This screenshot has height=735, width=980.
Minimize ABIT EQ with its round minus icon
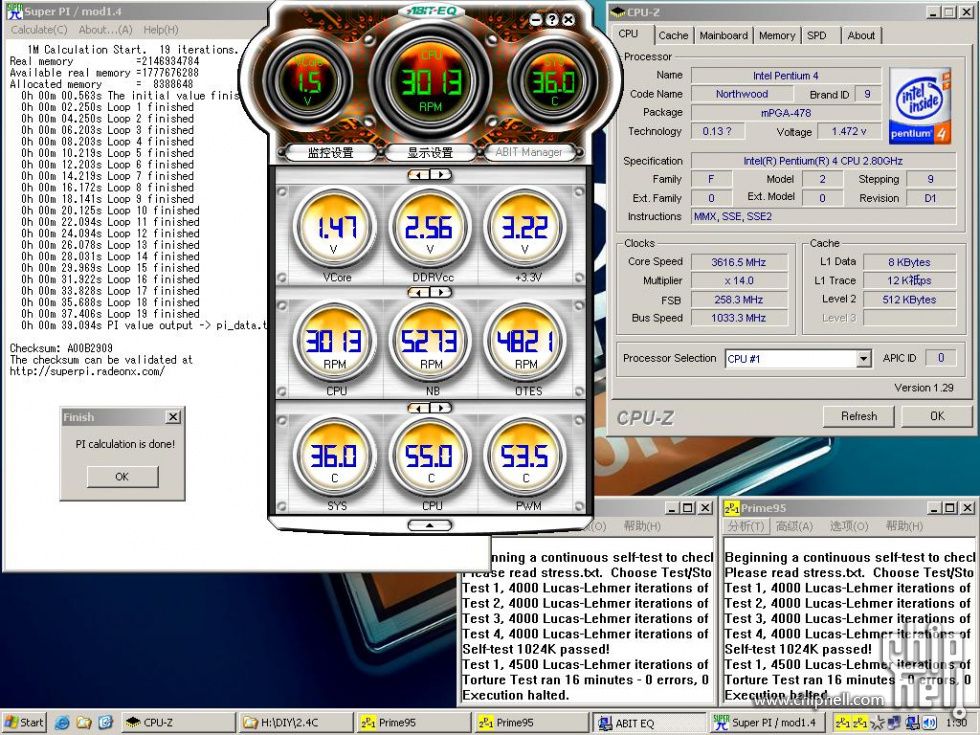tap(536, 20)
